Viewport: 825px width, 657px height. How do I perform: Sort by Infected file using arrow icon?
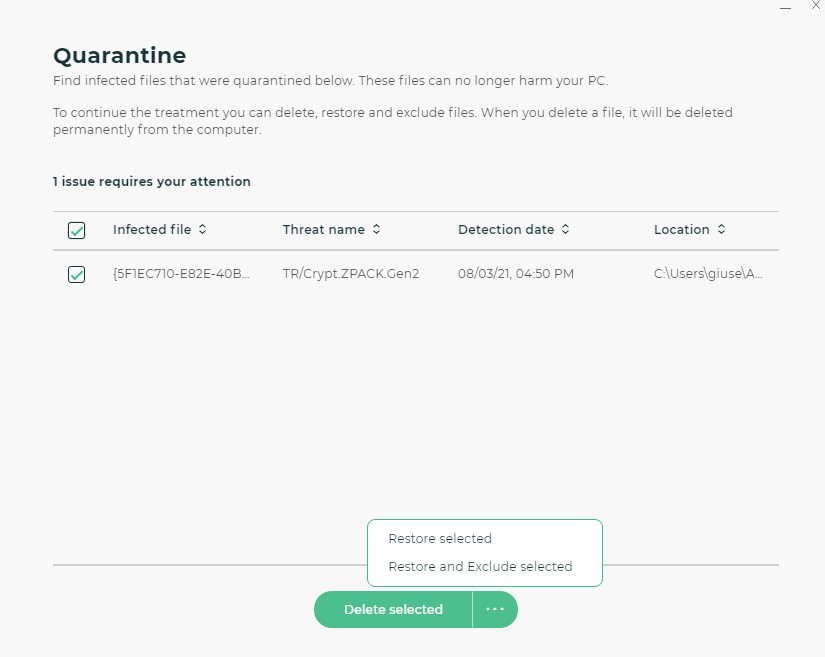pos(203,230)
